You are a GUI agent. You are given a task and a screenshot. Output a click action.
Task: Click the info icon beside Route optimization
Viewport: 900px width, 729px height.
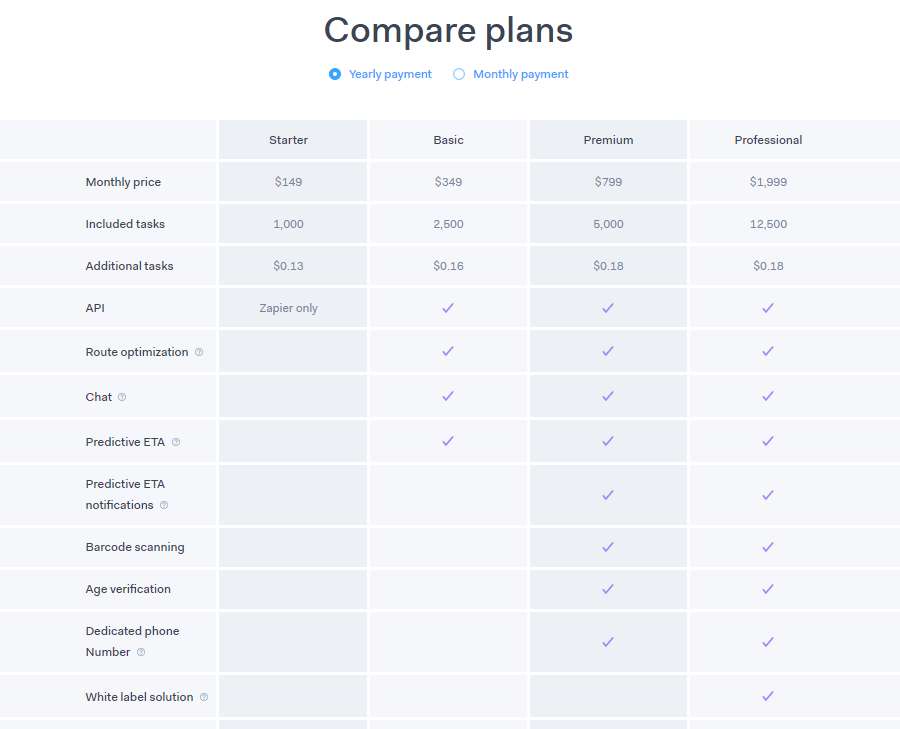(199, 352)
